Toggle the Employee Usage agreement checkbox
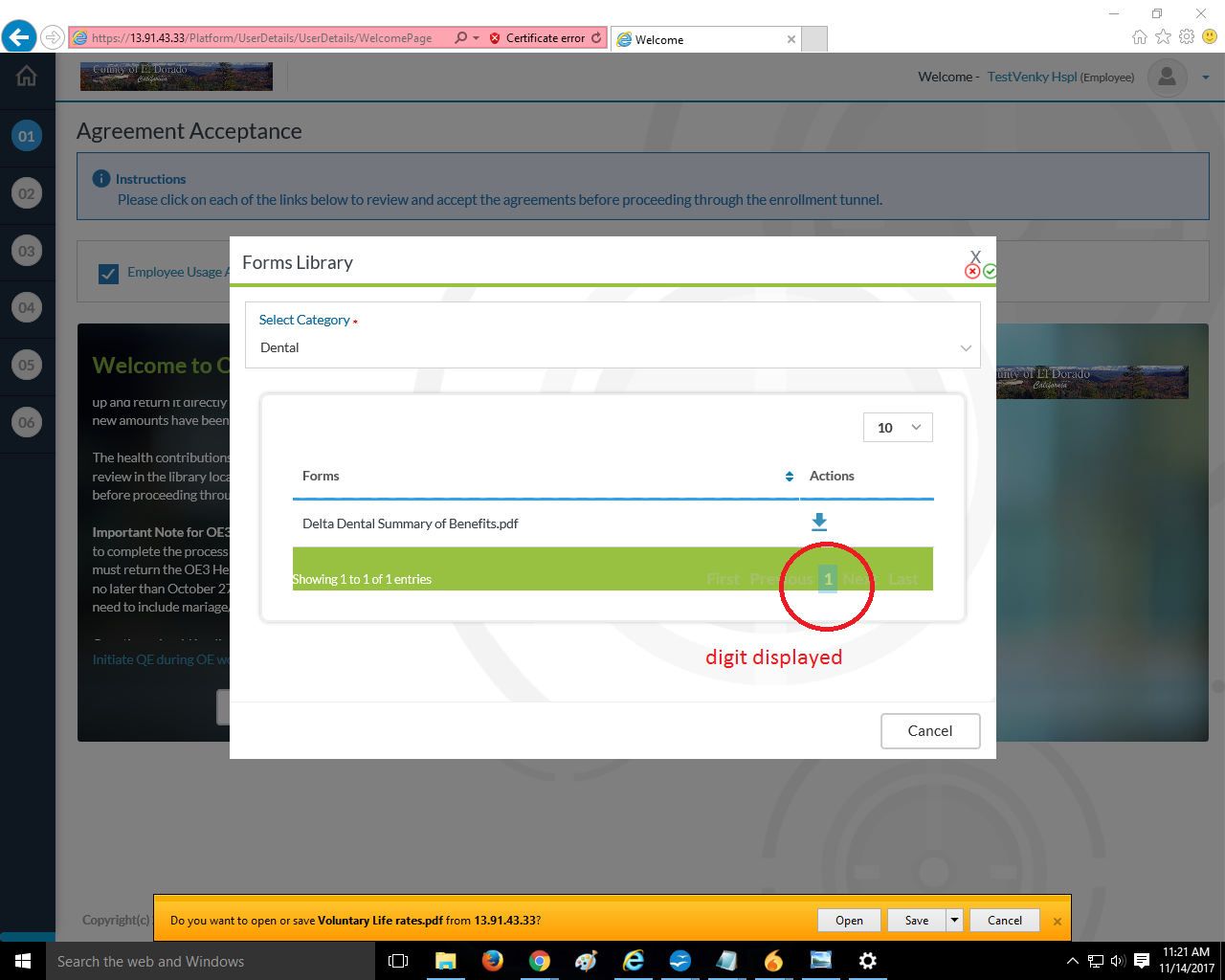This screenshot has width=1225, height=980. click(x=109, y=274)
